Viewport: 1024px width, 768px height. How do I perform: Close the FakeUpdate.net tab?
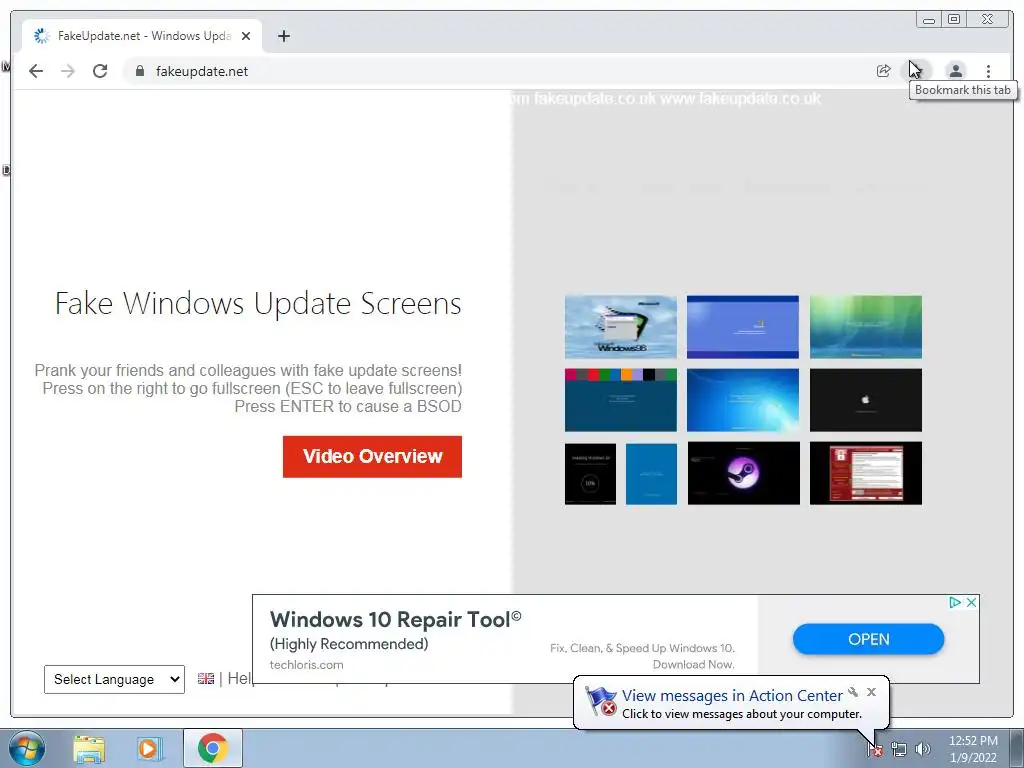click(x=246, y=36)
